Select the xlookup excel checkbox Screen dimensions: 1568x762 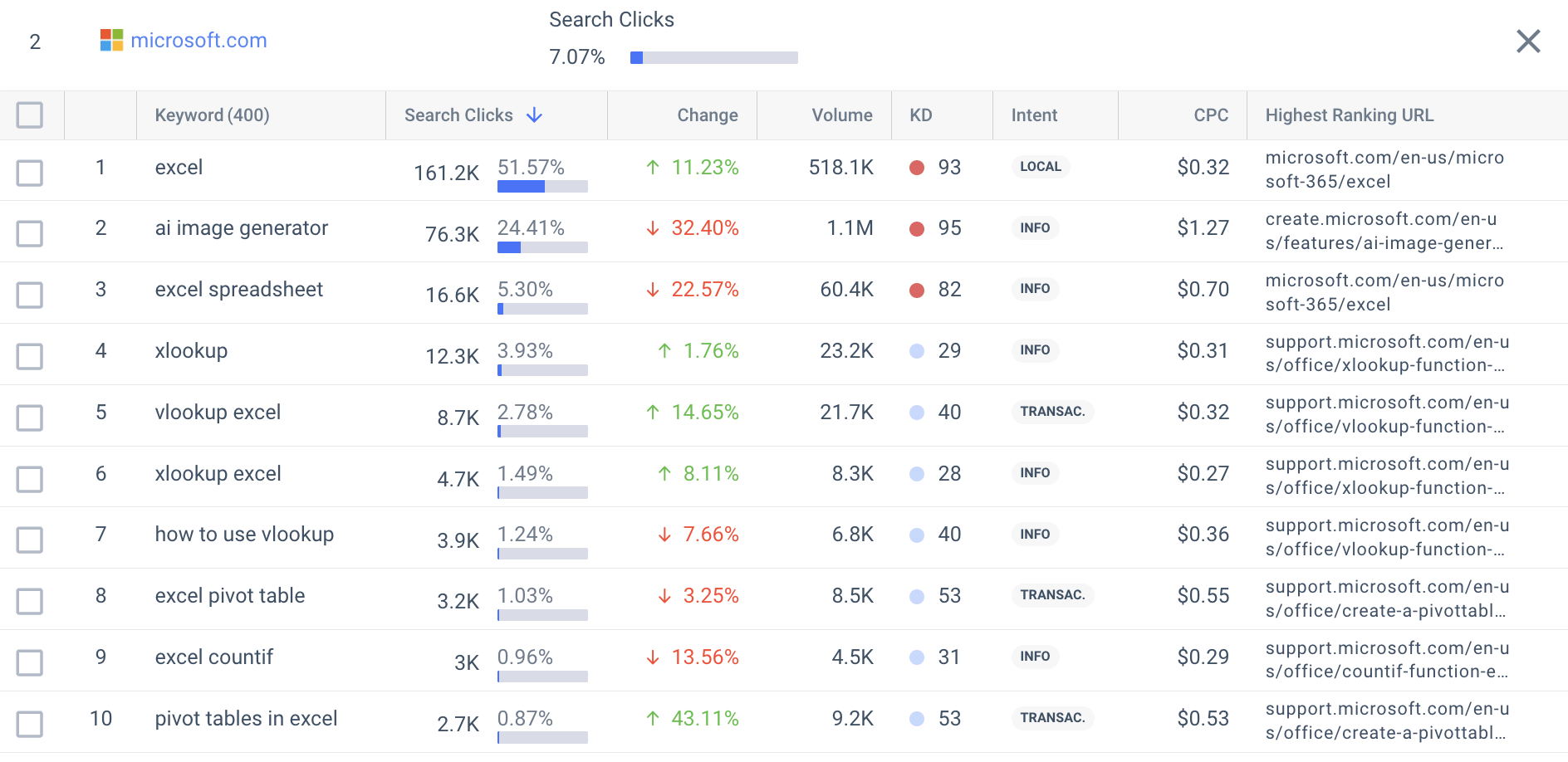point(30,479)
